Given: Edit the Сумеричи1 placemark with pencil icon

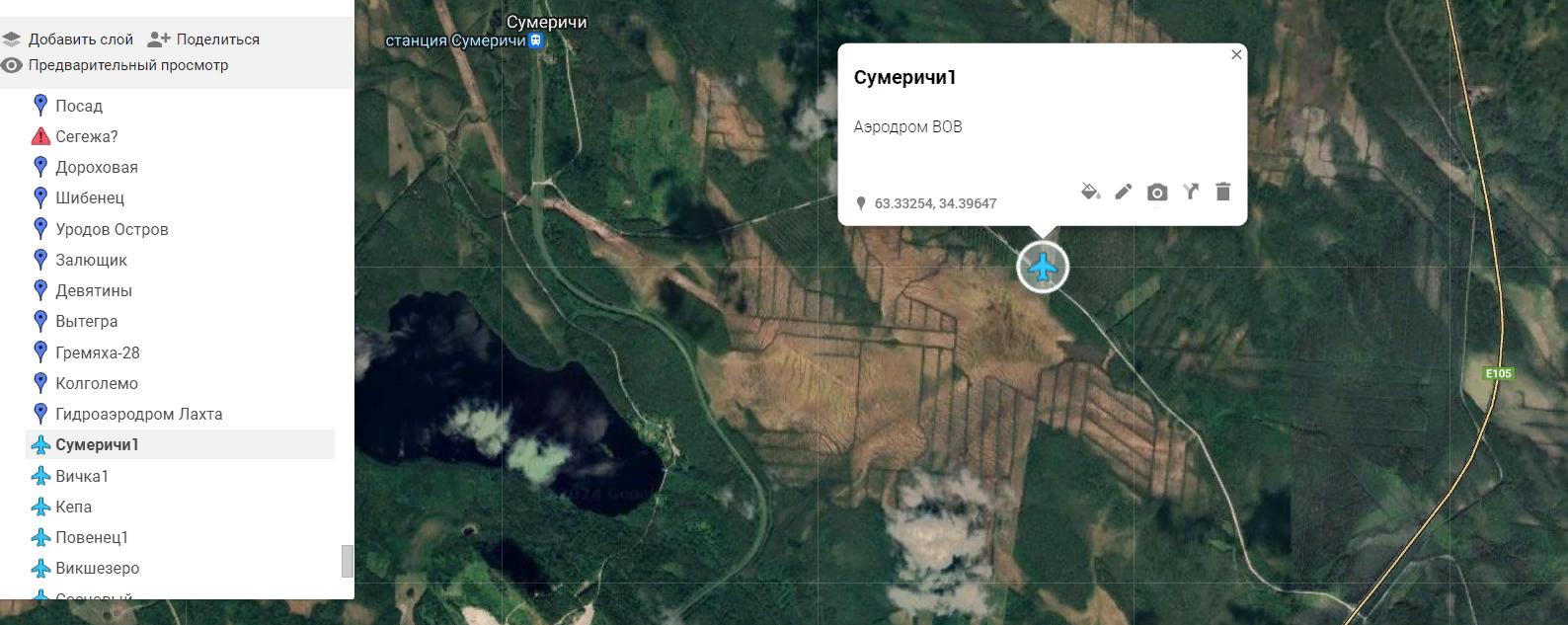Looking at the screenshot, I should pyautogui.click(x=1124, y=192).
